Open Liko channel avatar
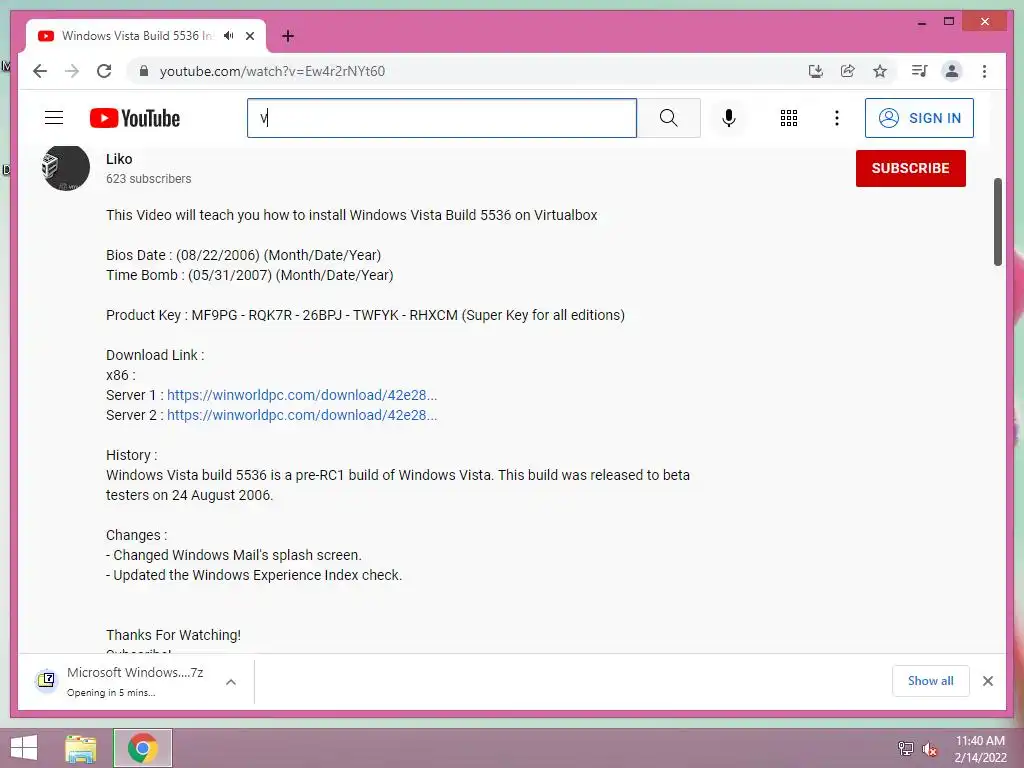The width and height of the screenshot is (1024, 768). tap(65, 168)
